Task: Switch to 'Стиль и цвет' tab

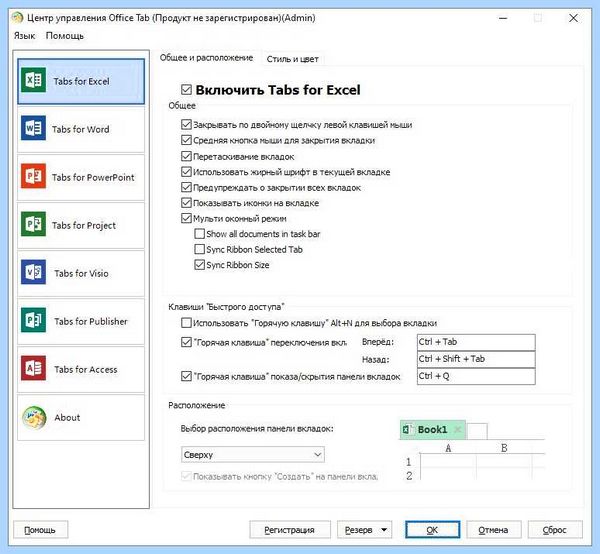Action: 293,59
